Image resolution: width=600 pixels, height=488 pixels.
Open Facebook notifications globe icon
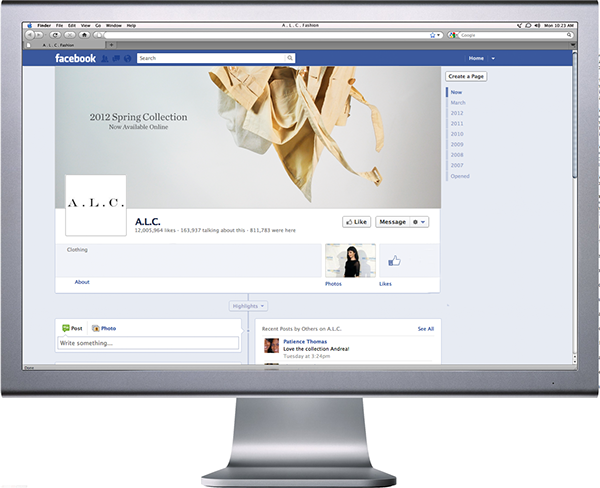coord(128,59)
